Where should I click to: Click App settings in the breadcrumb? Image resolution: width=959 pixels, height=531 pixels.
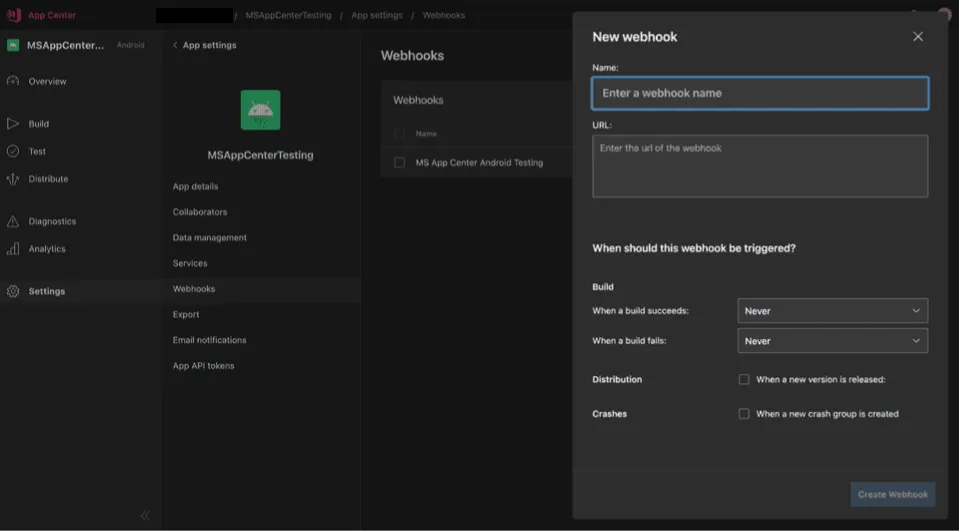click(x=377, y=15)
